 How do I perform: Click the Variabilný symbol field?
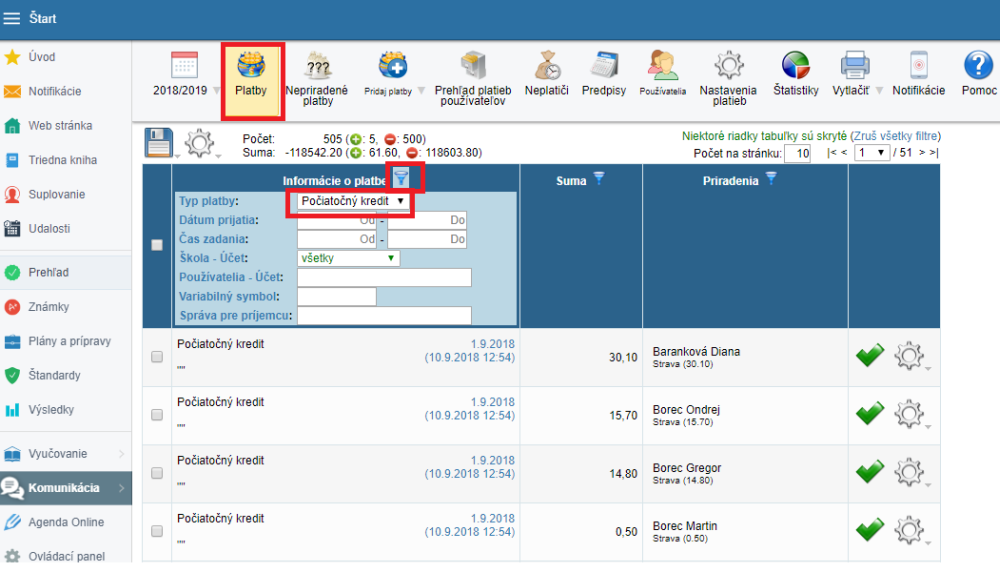(337, 297)
